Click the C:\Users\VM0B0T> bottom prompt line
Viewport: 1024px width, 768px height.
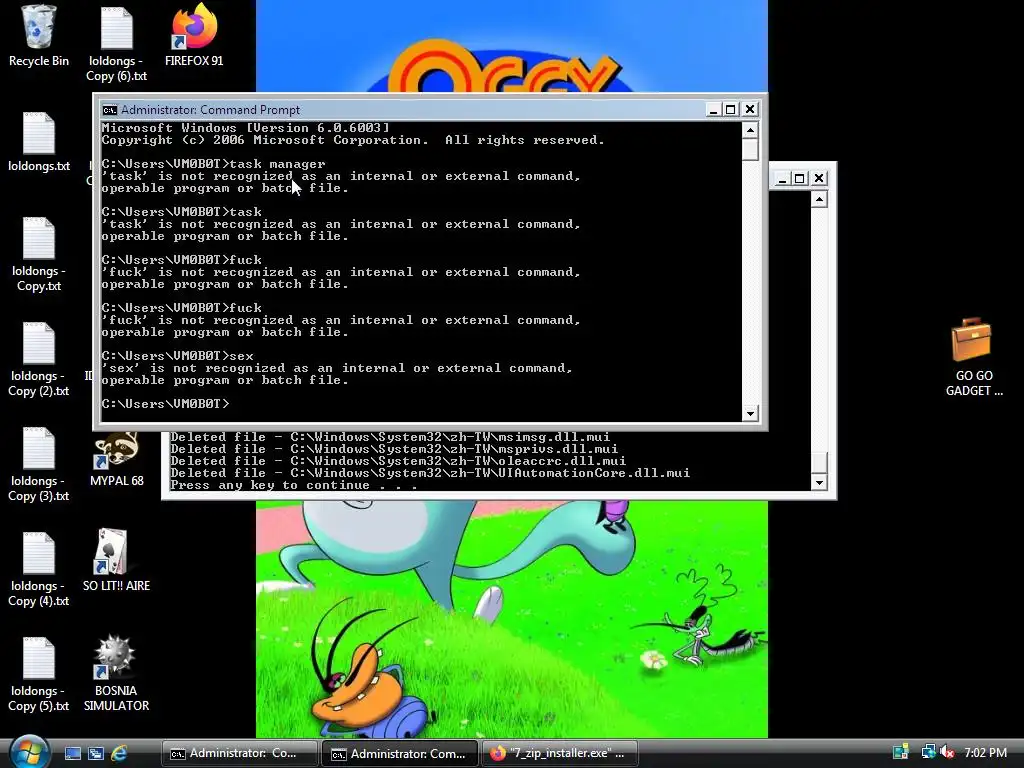pyautogui.click(x=165, y=404)
